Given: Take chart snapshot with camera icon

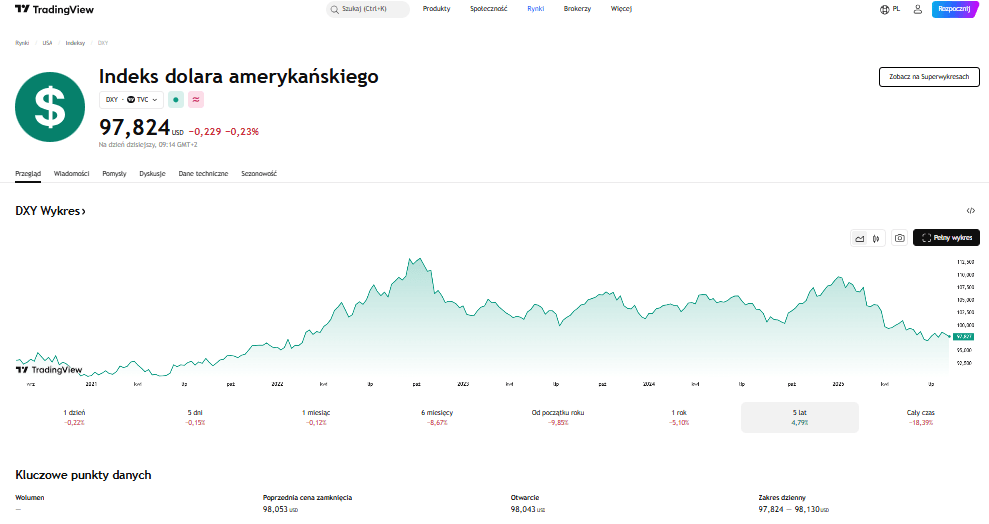Looking at the screenshot, I should [x=899, y=238].
